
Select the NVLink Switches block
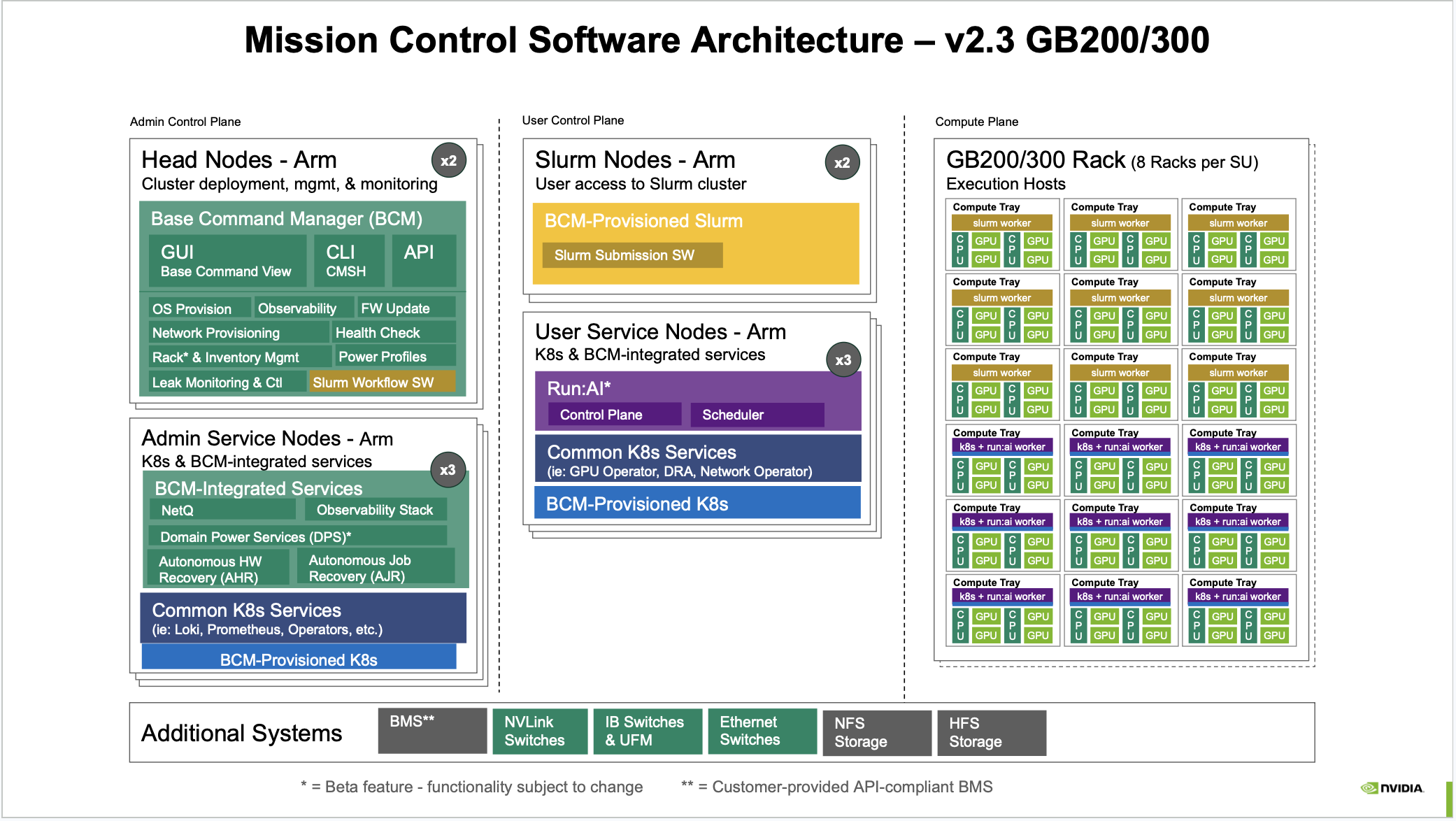click(x=539, y=731)
